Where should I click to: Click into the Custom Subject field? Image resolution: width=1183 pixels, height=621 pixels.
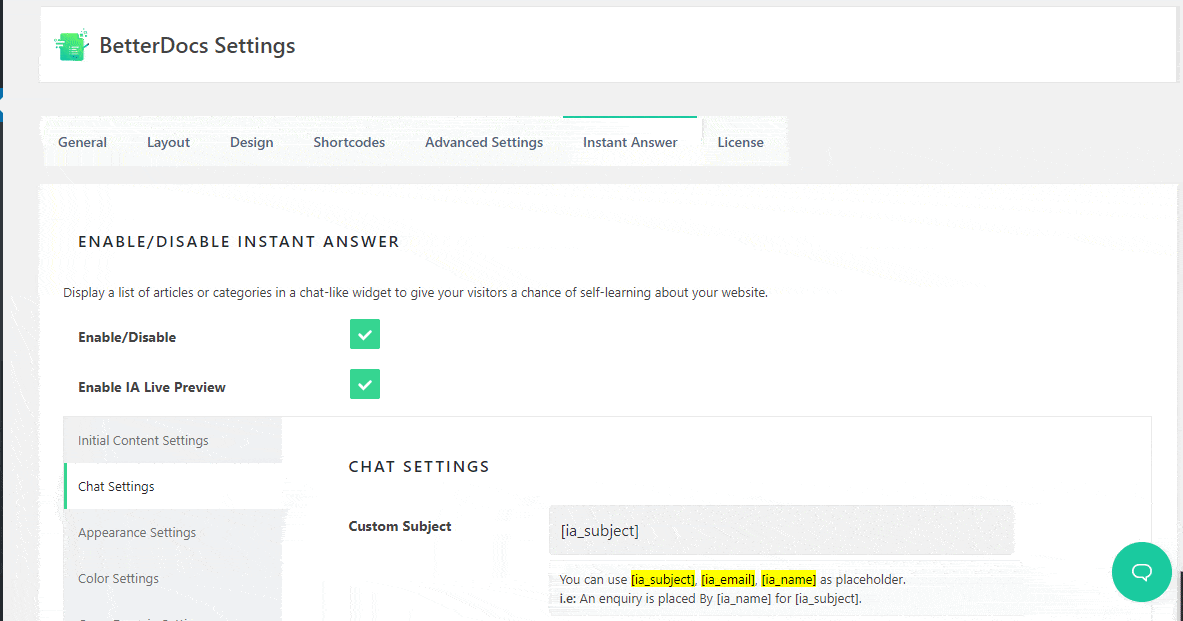(x=780, y=530)
